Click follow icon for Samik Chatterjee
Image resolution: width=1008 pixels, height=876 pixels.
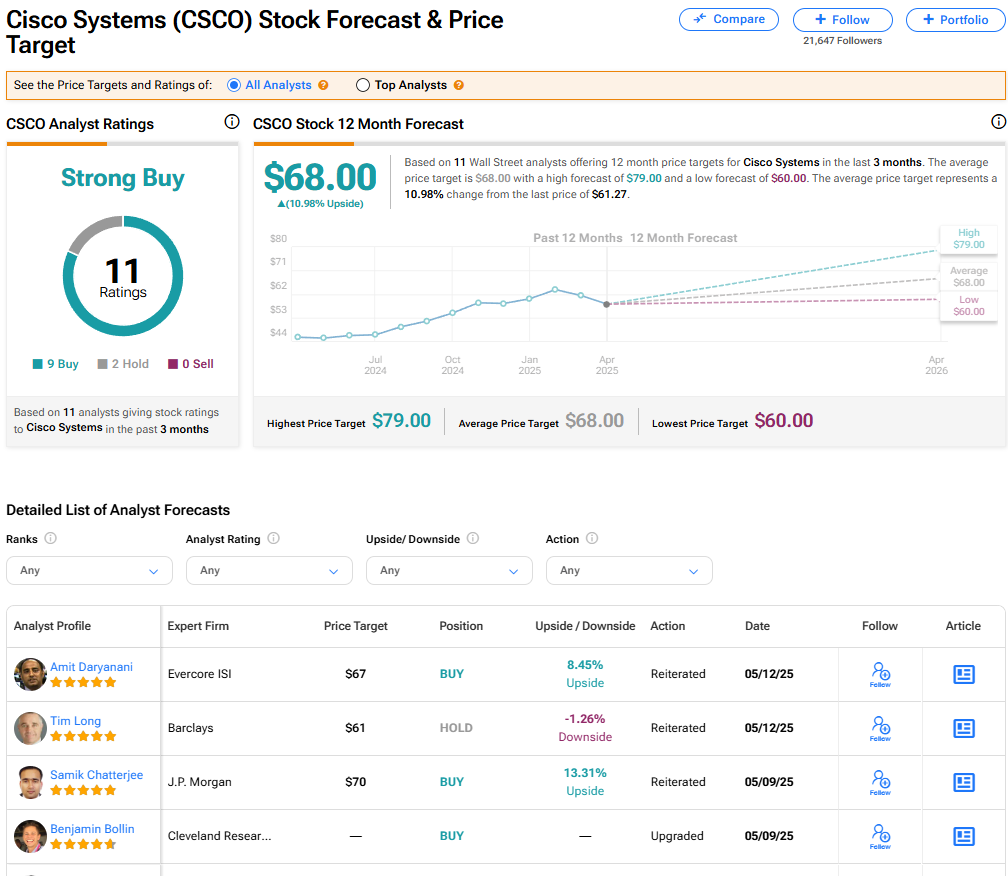(x=880, y=782)
